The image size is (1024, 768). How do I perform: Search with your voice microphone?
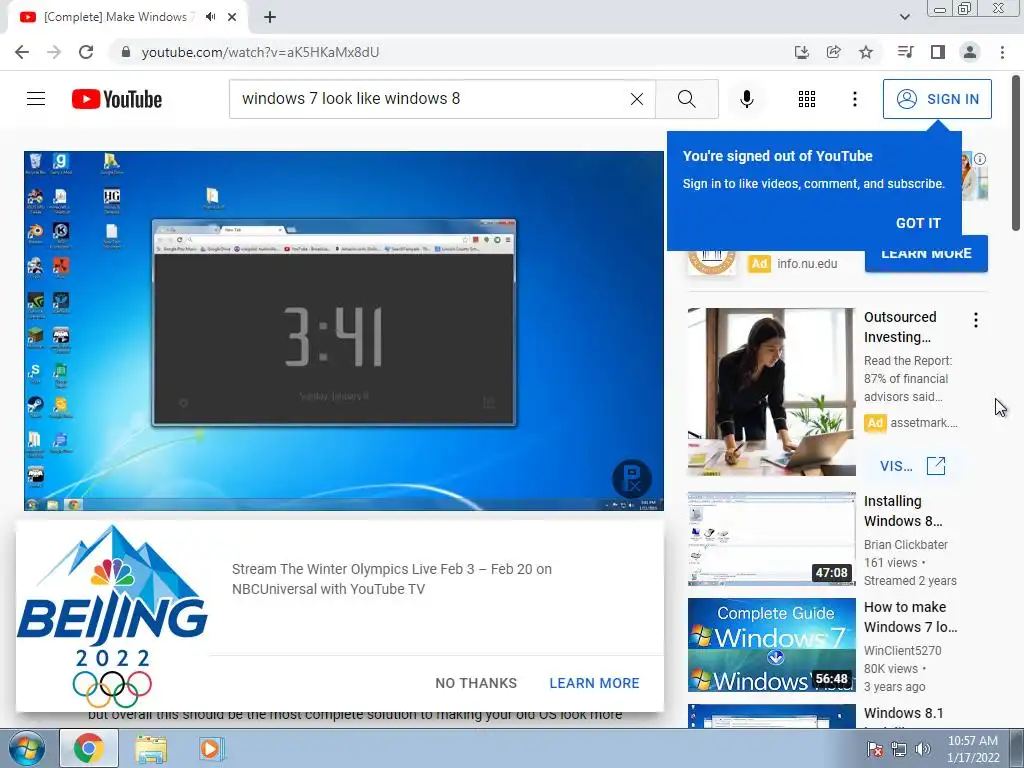tap(746, 99)
